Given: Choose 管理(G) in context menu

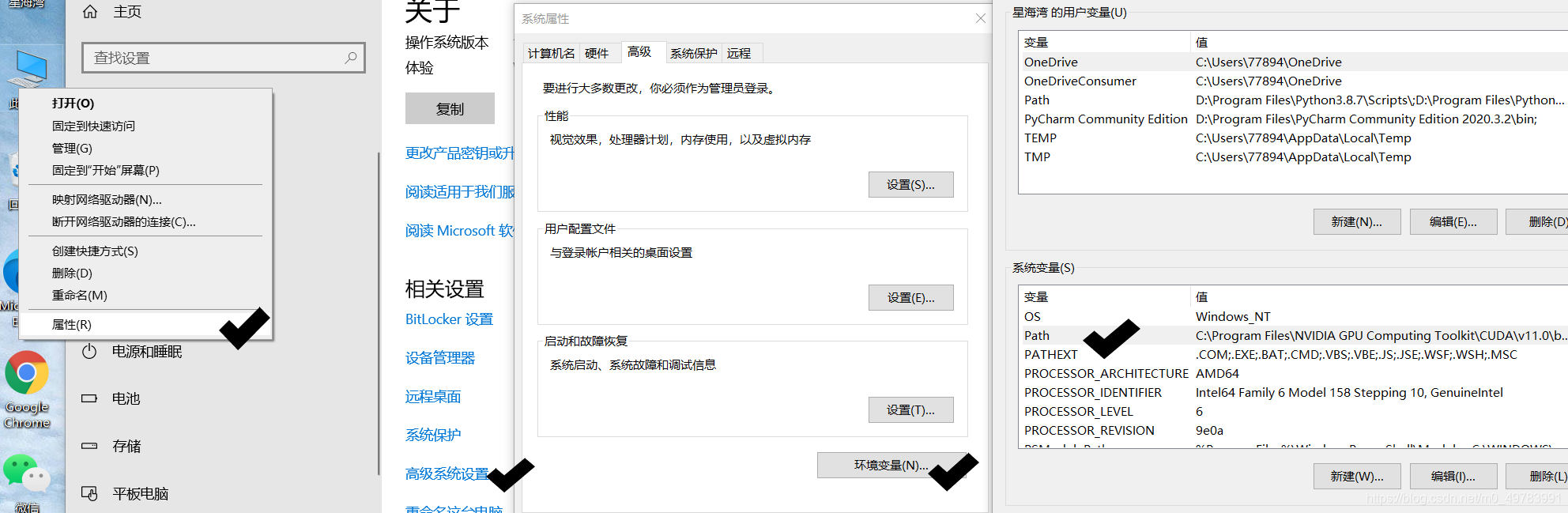Looking at the screenshot, I should point(145,148).
